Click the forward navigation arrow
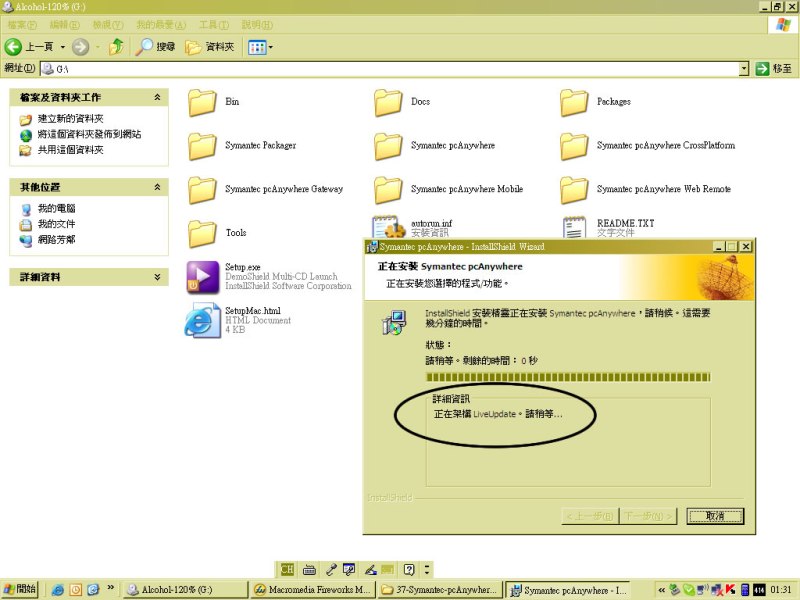 80,47
